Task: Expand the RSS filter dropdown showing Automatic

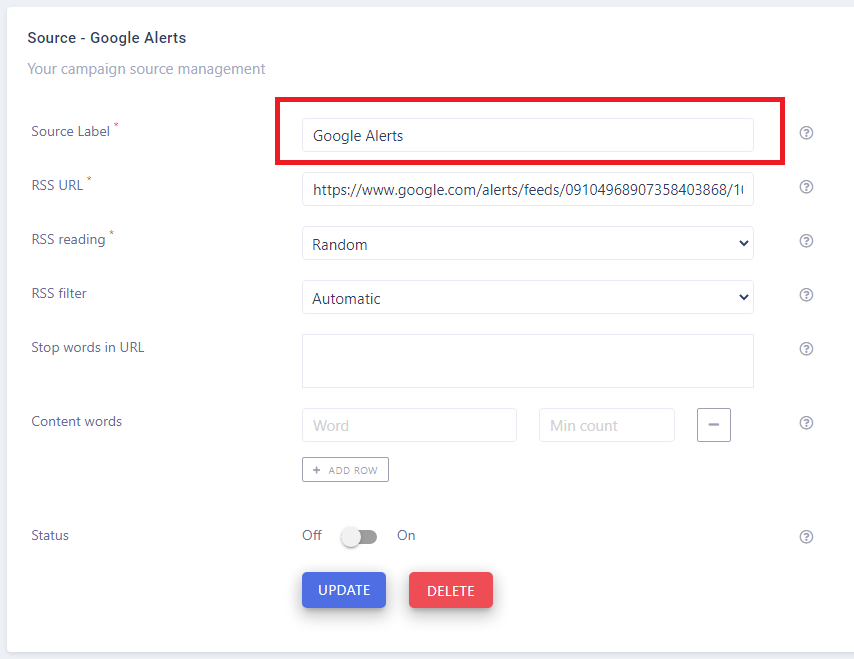Action: coord(528,297)
